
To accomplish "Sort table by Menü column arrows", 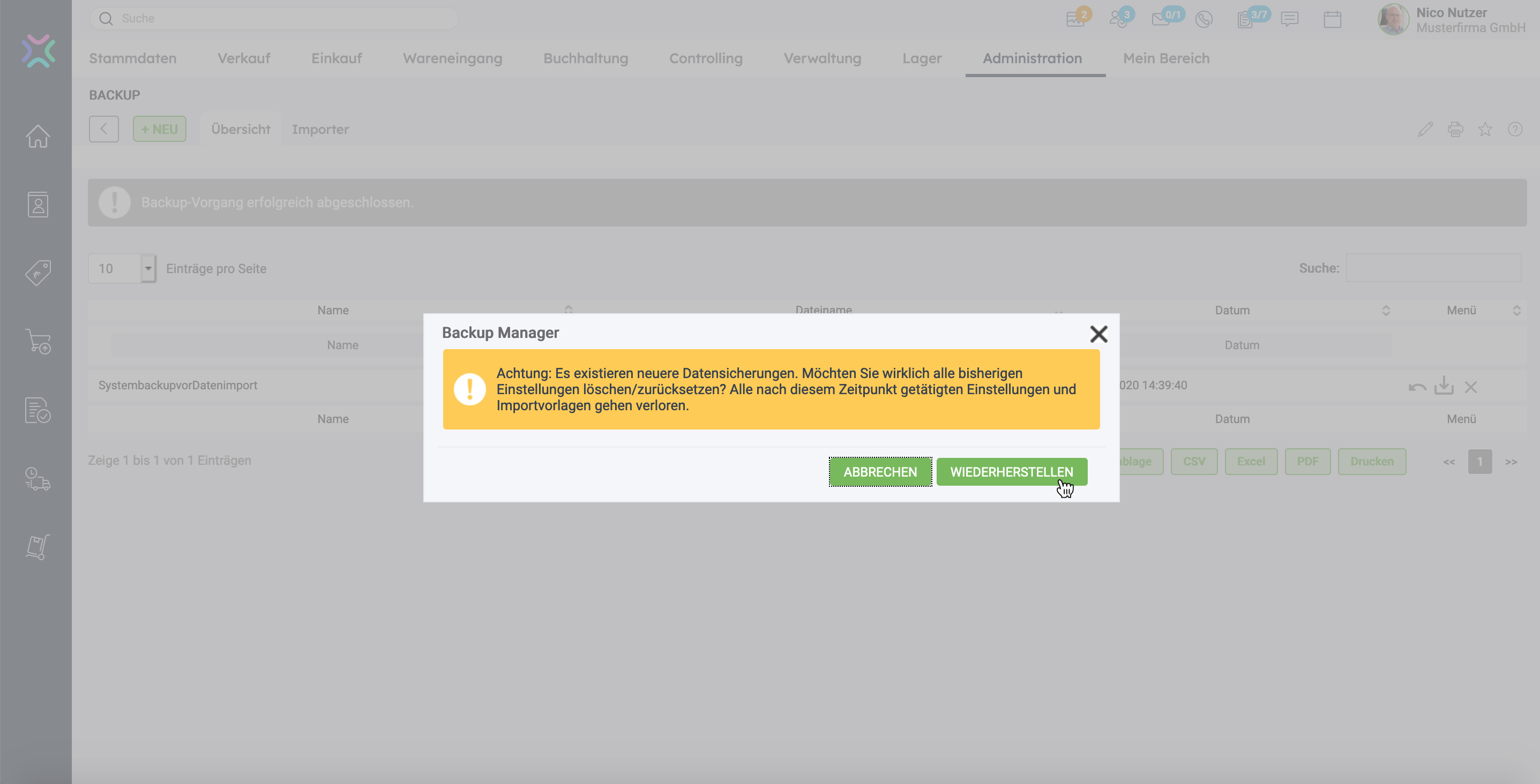I will [1516, 310].
